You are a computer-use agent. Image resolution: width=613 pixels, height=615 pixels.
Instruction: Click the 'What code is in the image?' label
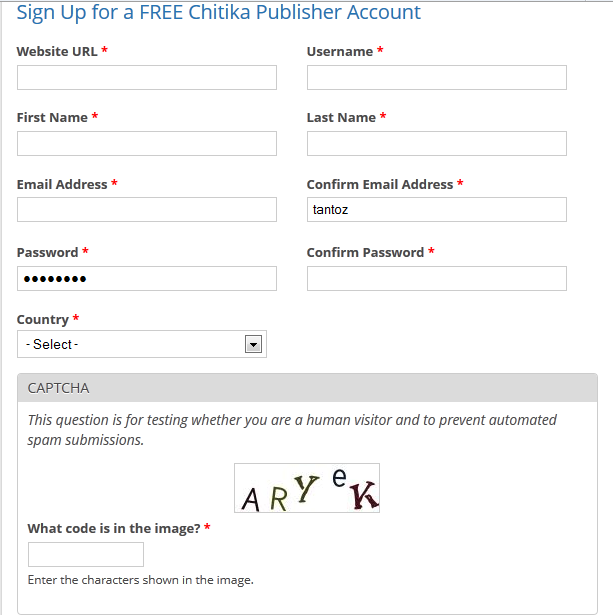pyautogui.click(x=113, y=528)
